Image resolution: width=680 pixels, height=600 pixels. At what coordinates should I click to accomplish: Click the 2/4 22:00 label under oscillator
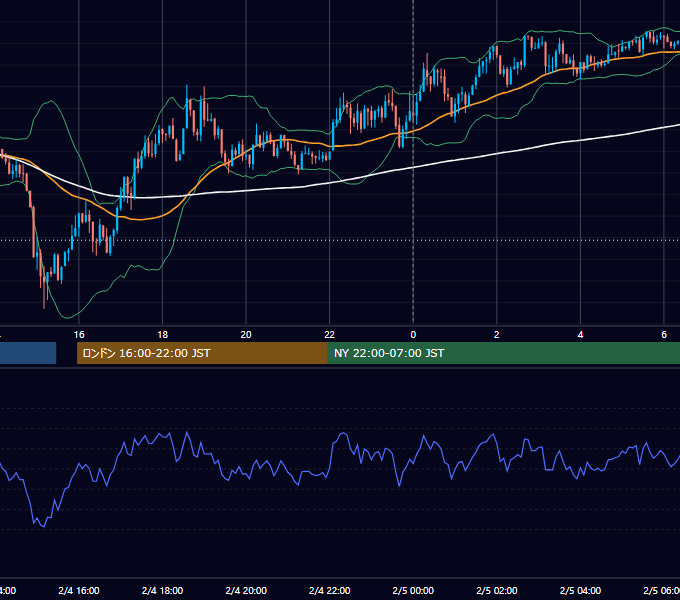(330, 590)
